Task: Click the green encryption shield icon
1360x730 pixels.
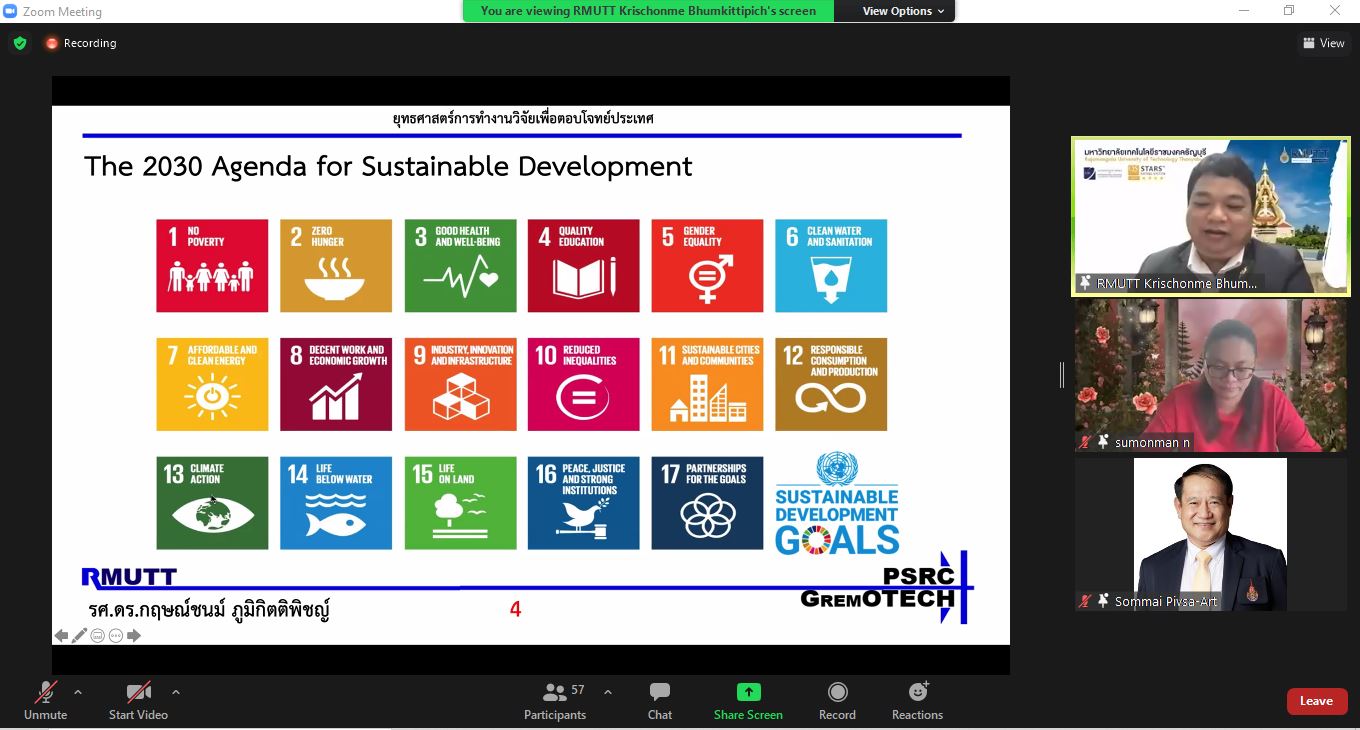Action: click(x=19, y=43)
